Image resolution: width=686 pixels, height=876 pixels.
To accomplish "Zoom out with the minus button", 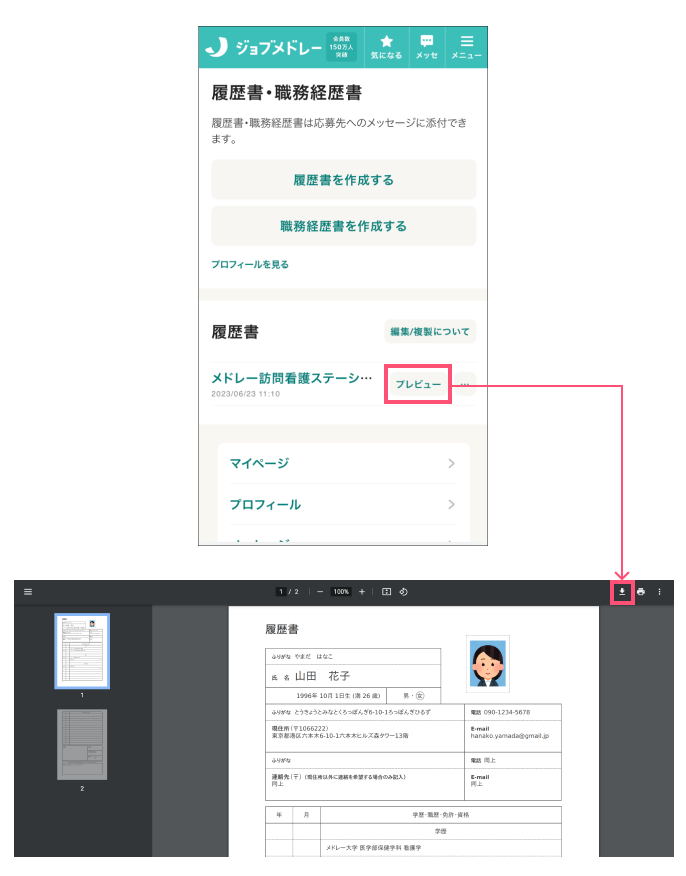I will [x=320, y=592].
